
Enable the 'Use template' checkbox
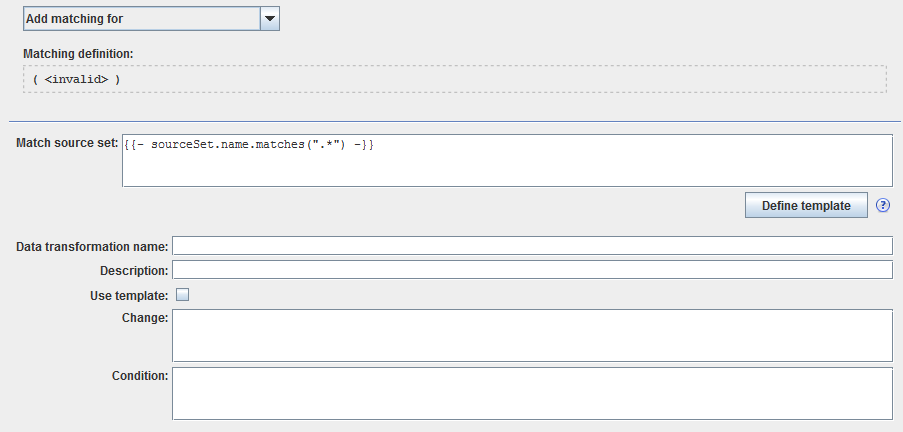[x=182, y=294]
